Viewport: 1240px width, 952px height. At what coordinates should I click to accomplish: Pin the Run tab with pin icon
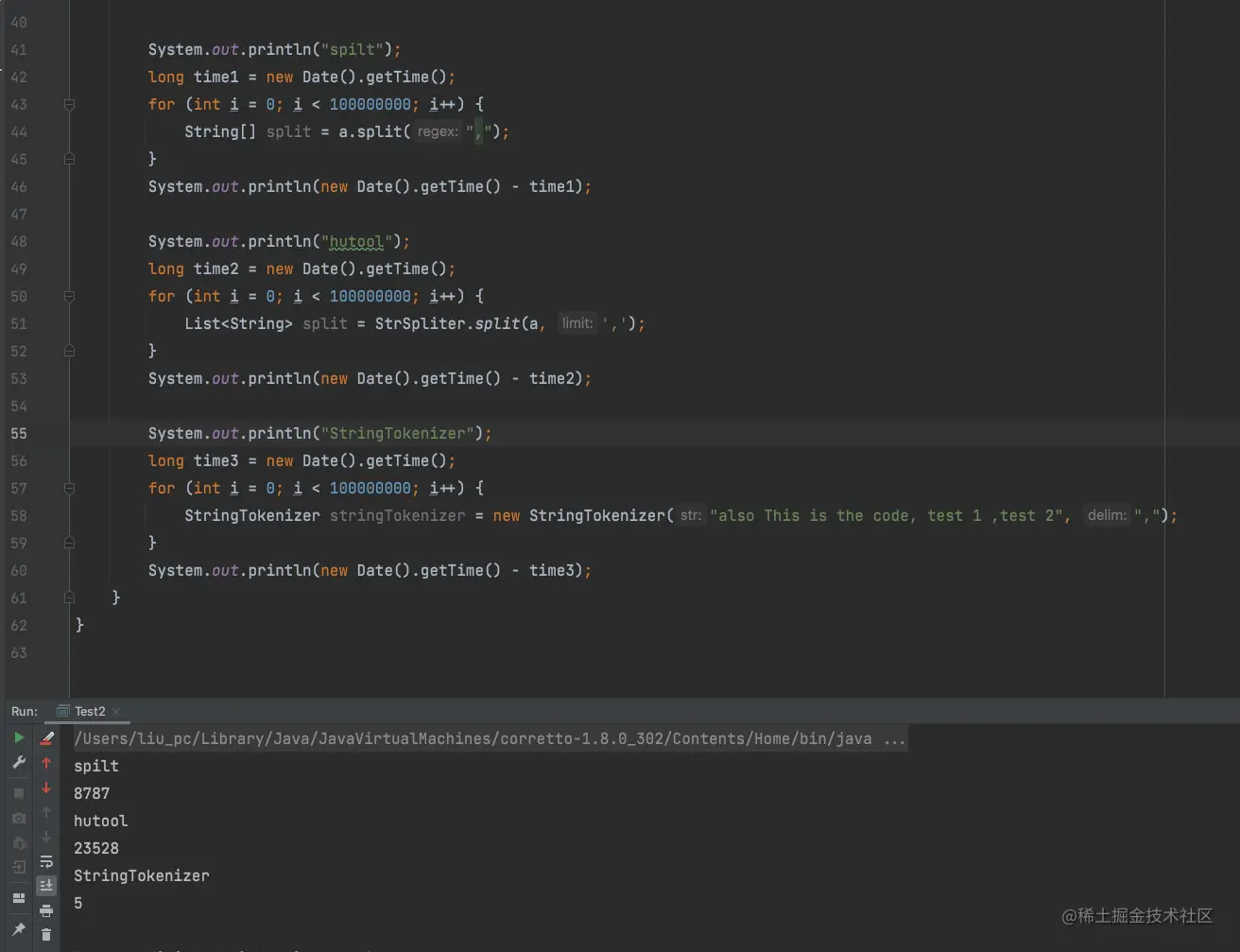tap(19, 929)
